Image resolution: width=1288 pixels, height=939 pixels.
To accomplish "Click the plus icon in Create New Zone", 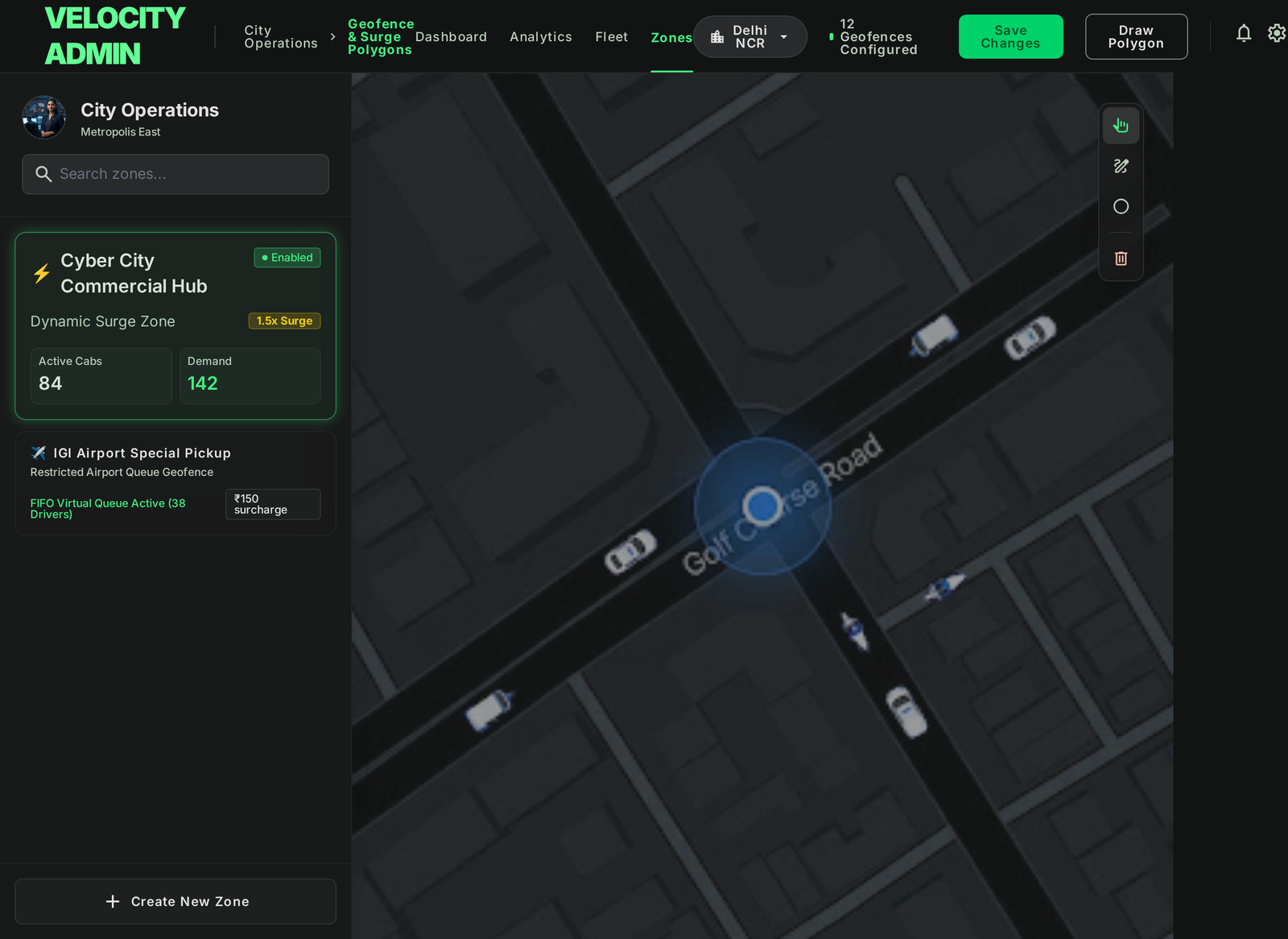I will [113, 901].
